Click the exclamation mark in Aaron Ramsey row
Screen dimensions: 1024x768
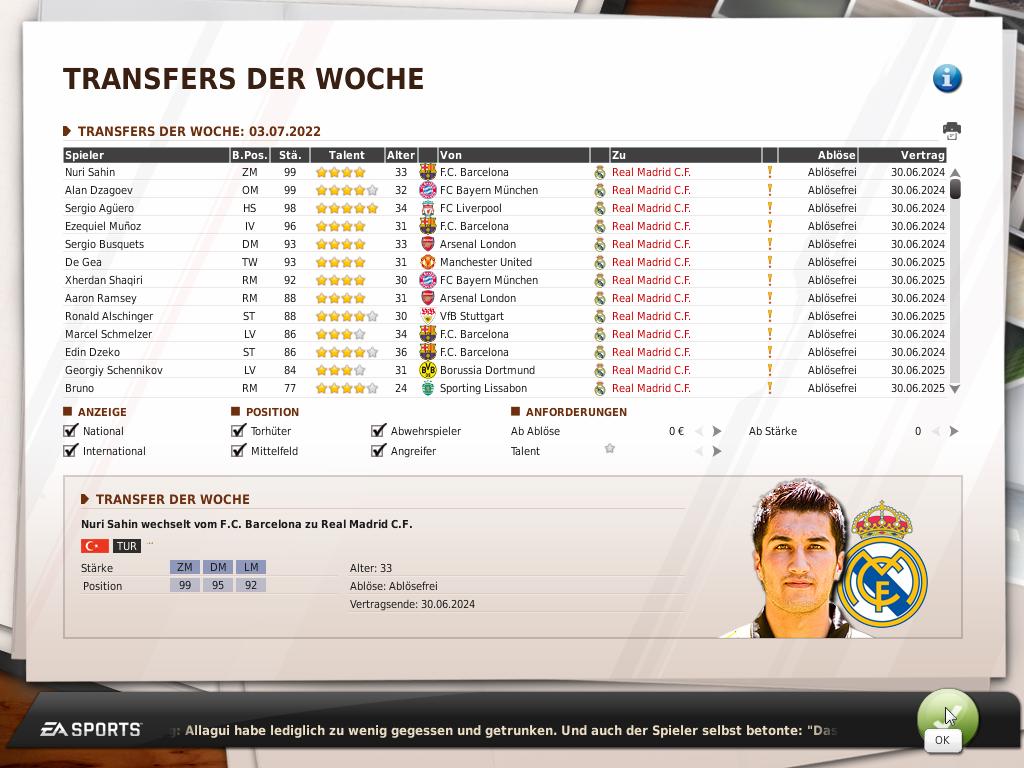[770, 298]
